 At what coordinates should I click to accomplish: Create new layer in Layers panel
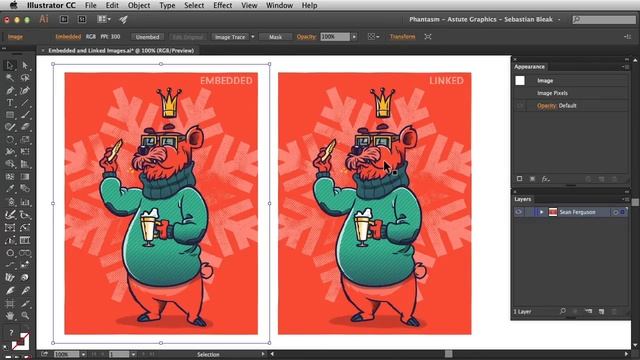pyautogui.click(x=601, y=311)
